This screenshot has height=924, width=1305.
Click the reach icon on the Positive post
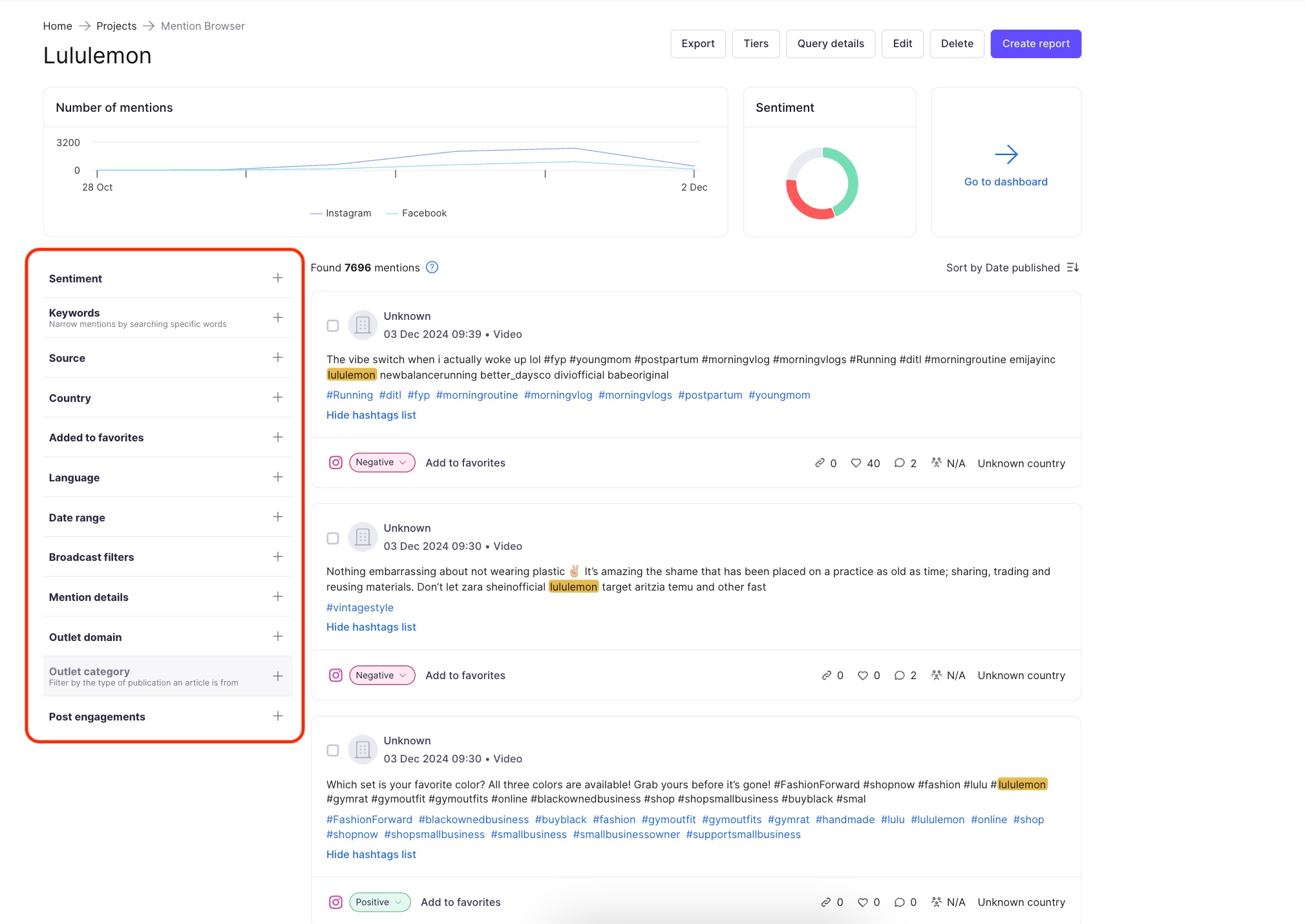[x=936, y=902]
